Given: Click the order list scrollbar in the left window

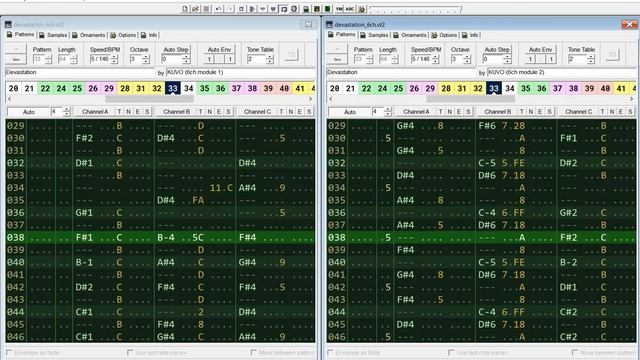Looking at the screenshot, I should (149, 99).
